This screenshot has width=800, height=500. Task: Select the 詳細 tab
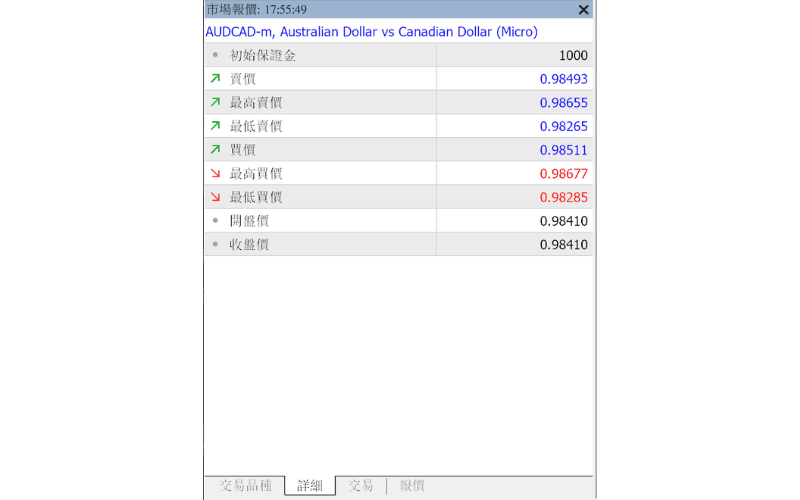(310, 485)
